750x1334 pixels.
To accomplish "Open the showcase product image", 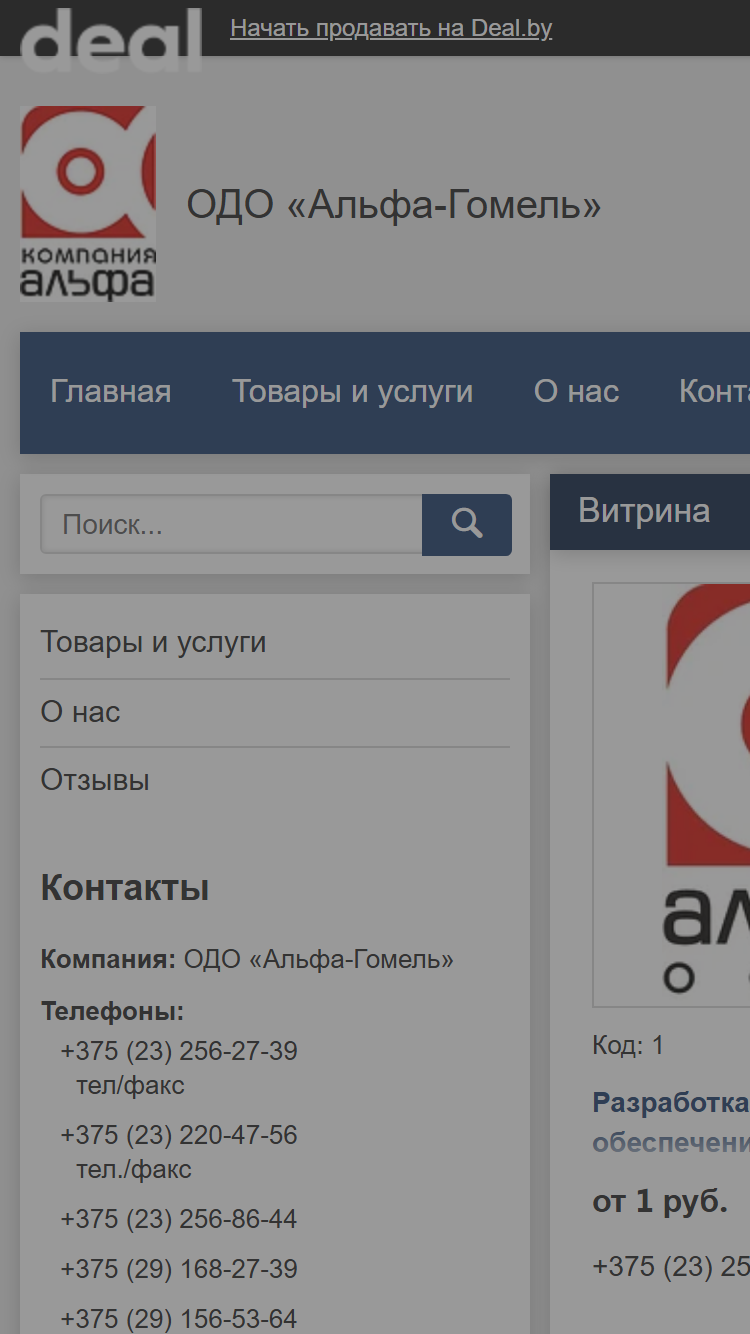I will 671,795.
